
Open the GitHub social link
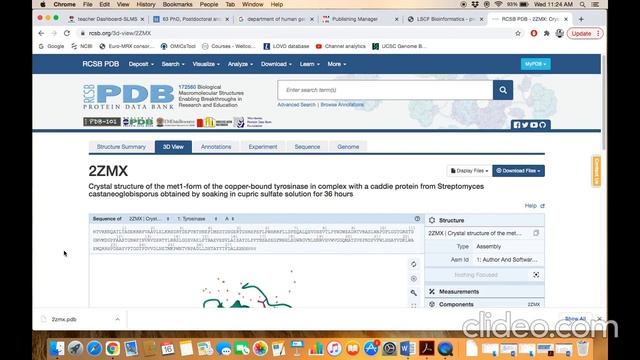[542, 125]
